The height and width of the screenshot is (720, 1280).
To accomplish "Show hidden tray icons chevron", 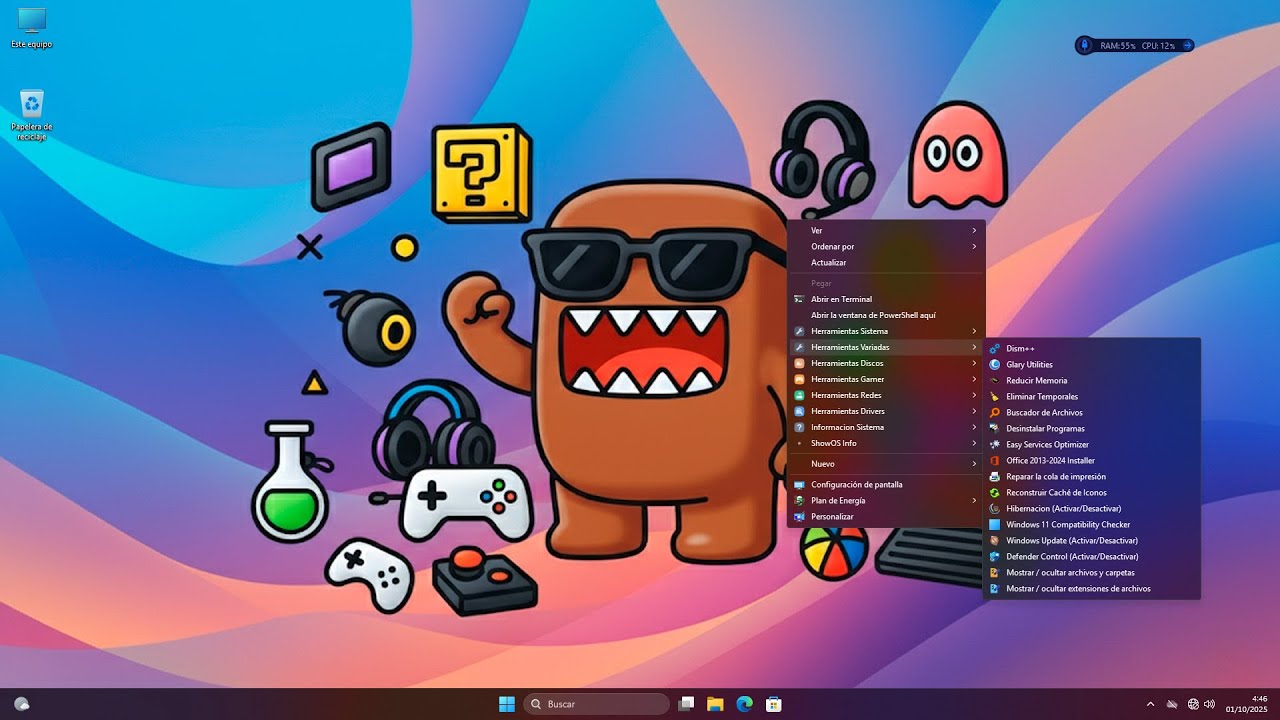I will click(1150, 704).
